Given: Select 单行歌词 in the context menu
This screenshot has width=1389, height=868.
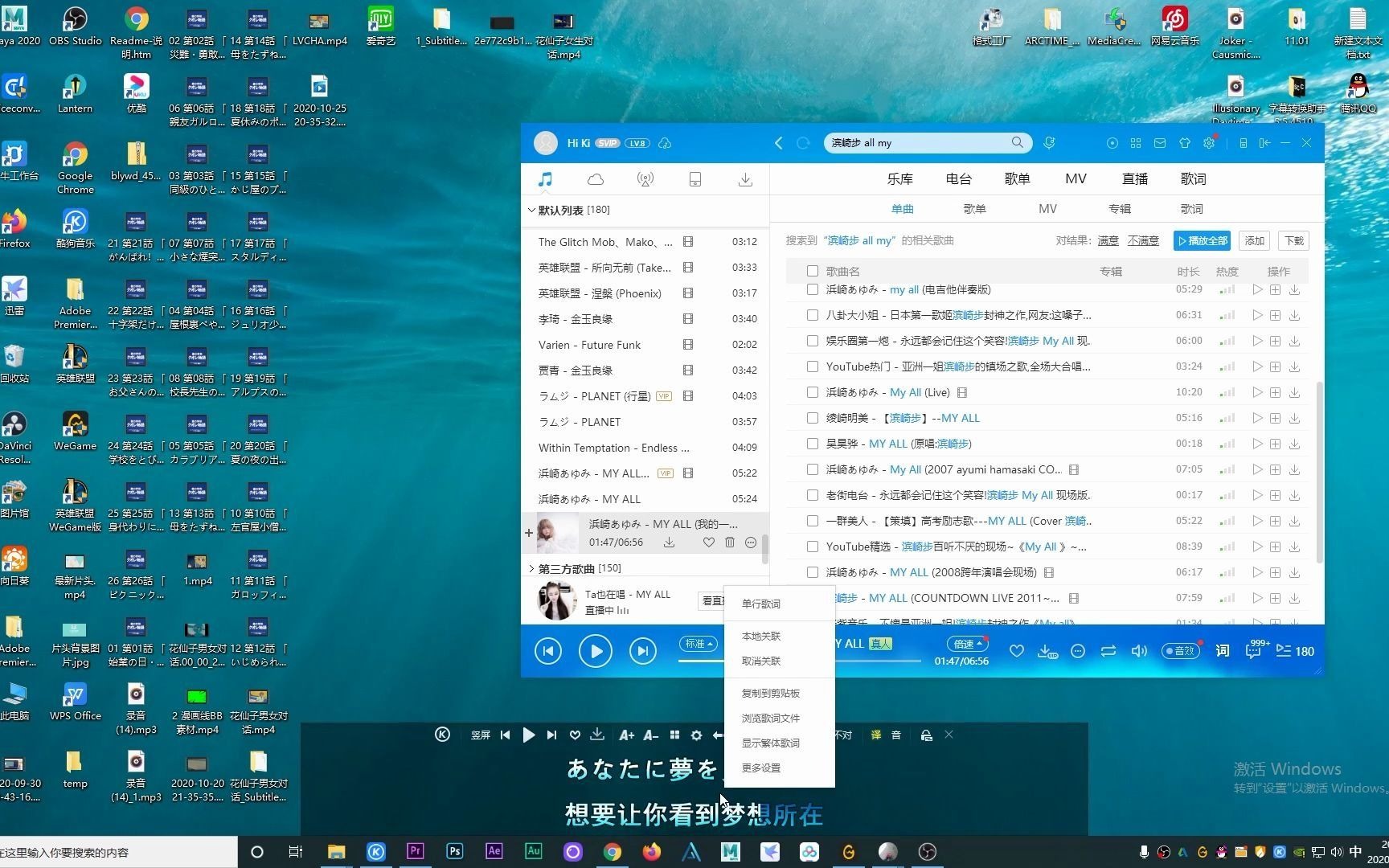Looking at the screenshot, I should tap(761, 604).
